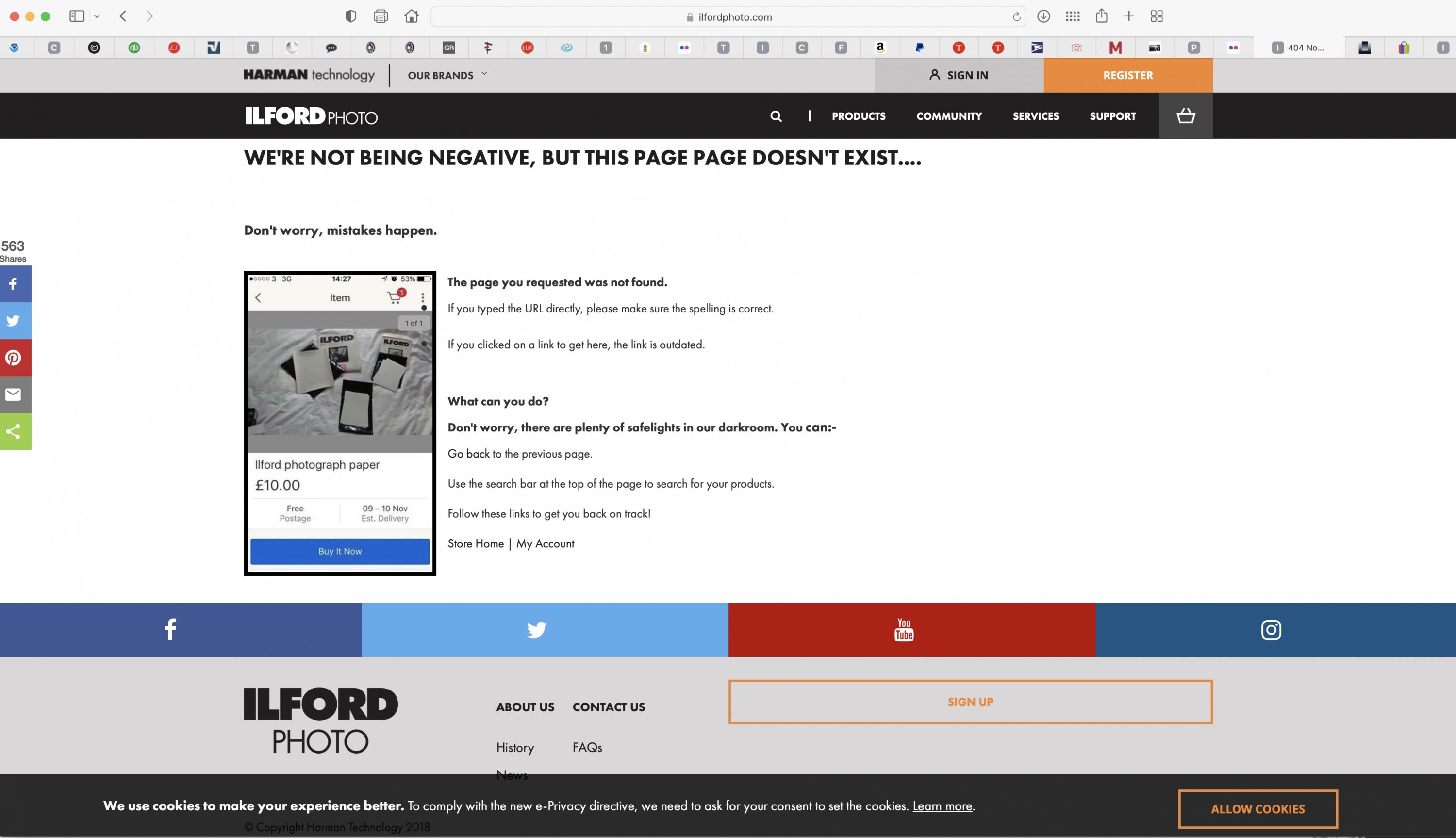Open the Gmail tab

(x=1115, y=48)
